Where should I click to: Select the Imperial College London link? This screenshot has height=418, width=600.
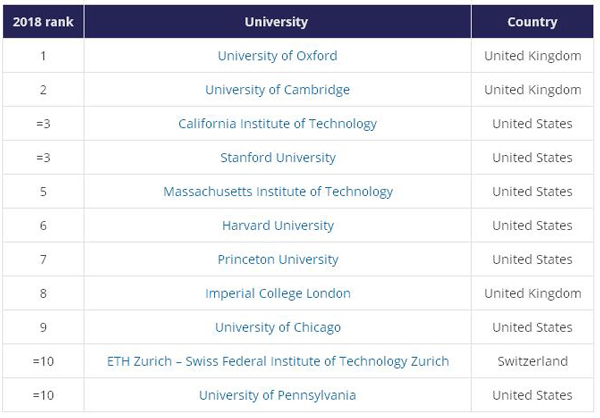tap(277, 294)
